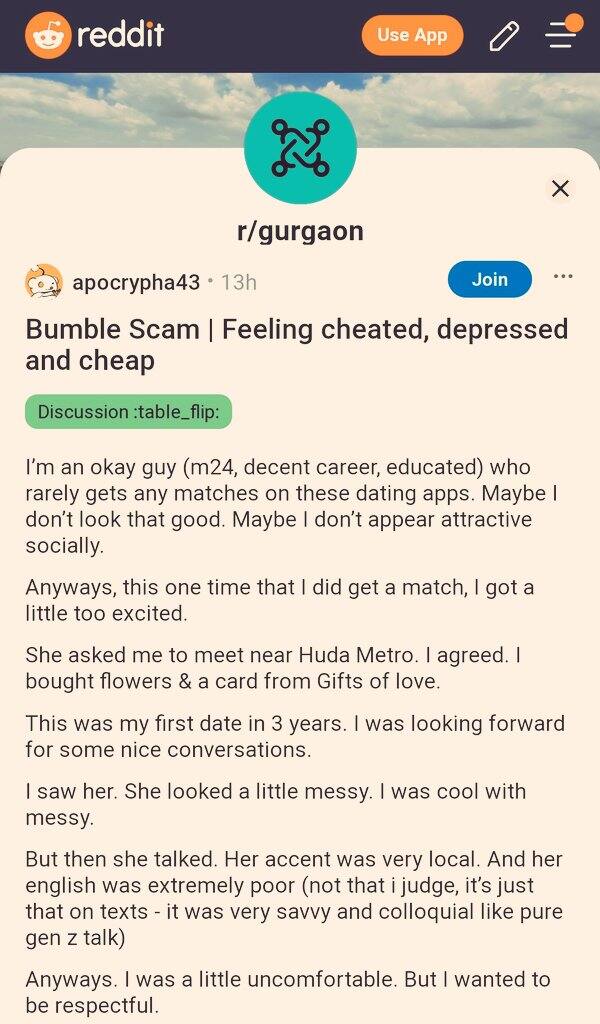This screenshot has width=600, height=1024.
Task: Open the three-dot post options menu
Action: (x=563, y=276)
